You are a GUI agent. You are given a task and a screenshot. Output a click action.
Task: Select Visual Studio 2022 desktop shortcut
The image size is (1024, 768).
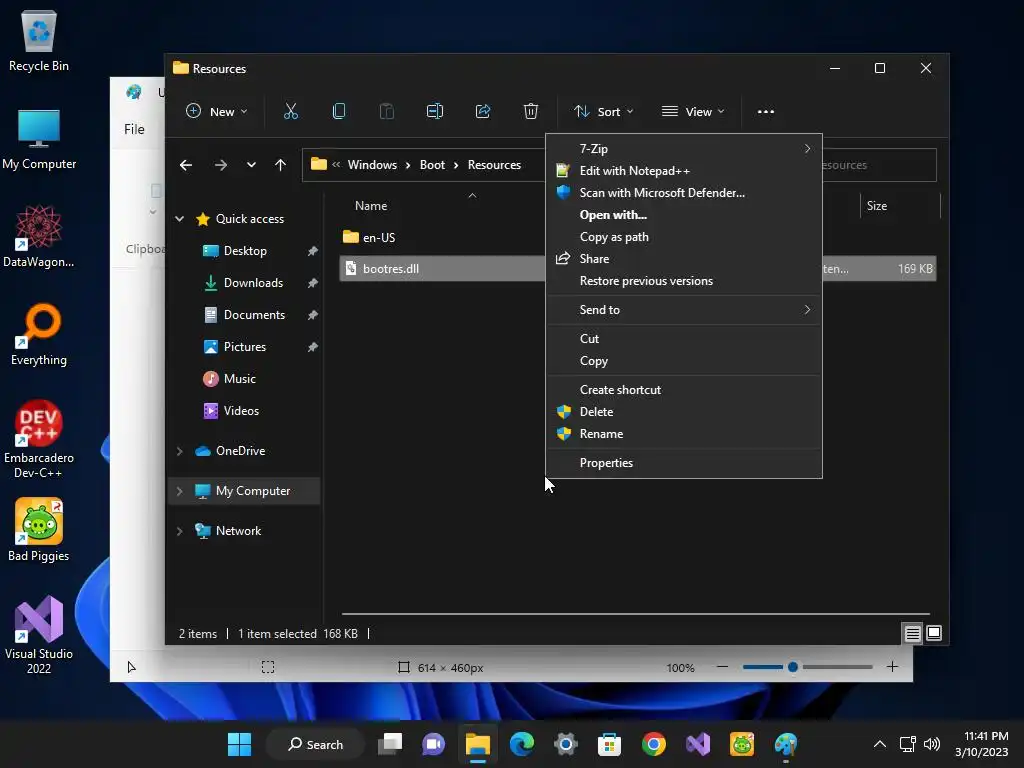39,635
